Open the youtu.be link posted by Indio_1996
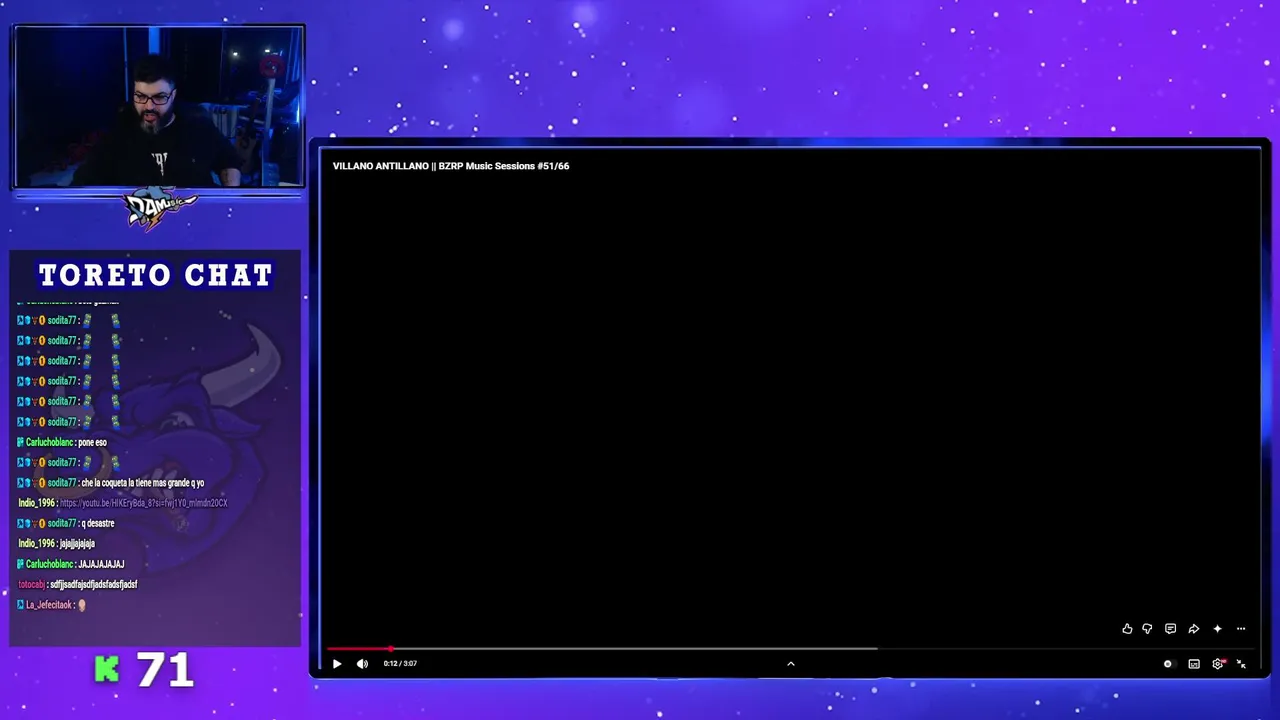 tap(144, 503)
